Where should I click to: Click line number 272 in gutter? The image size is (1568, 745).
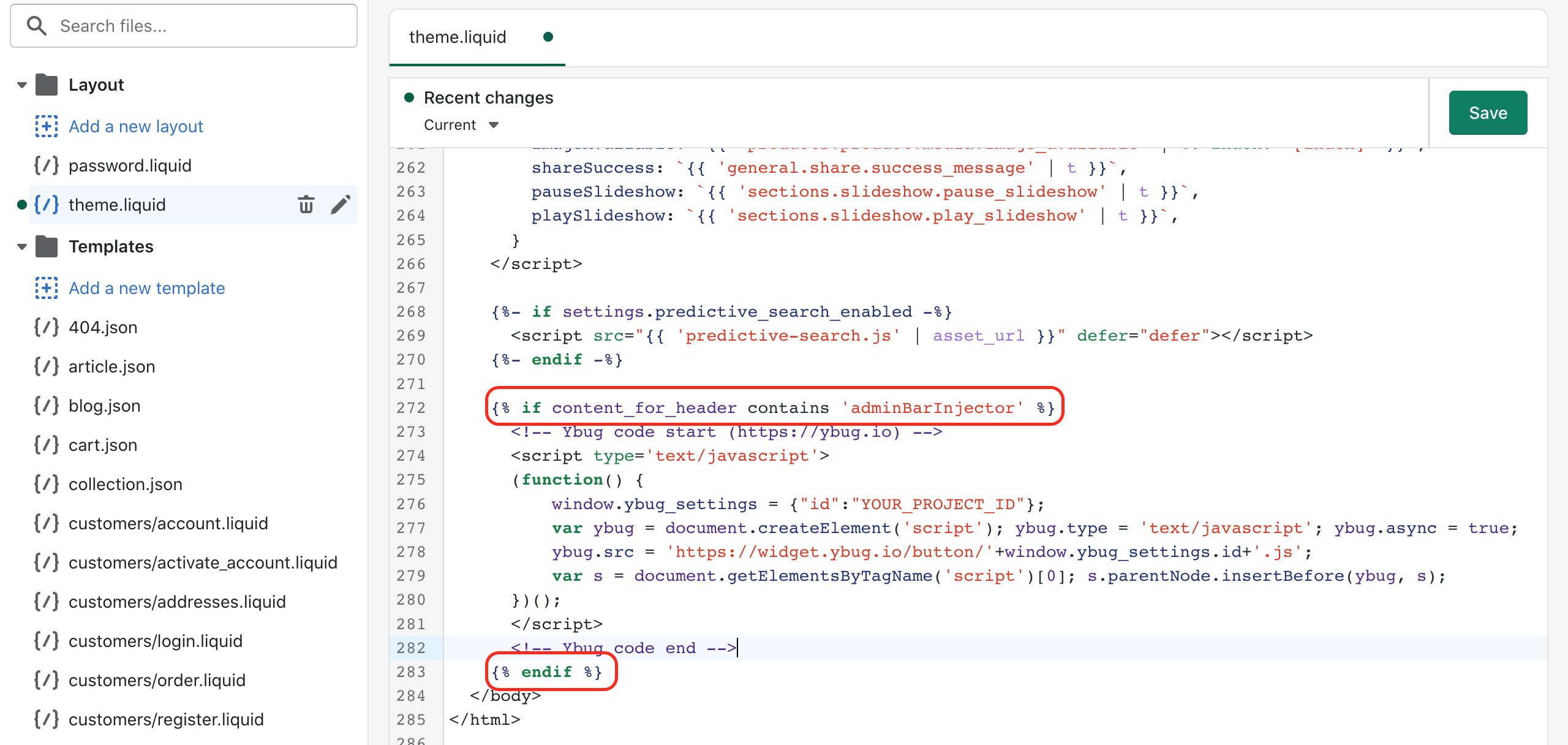click(x=411, y=408)
